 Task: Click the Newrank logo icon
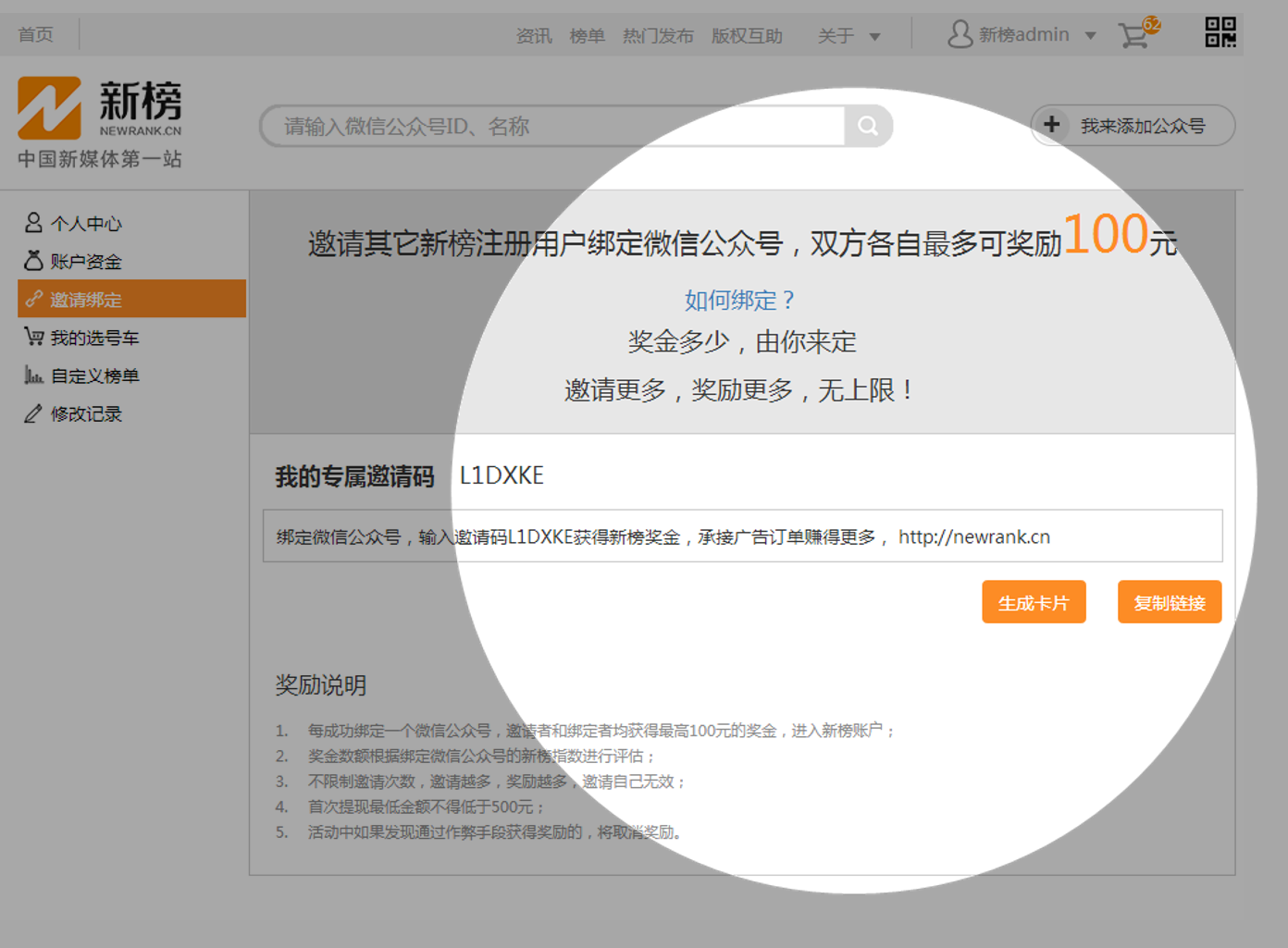click(49, 108)
